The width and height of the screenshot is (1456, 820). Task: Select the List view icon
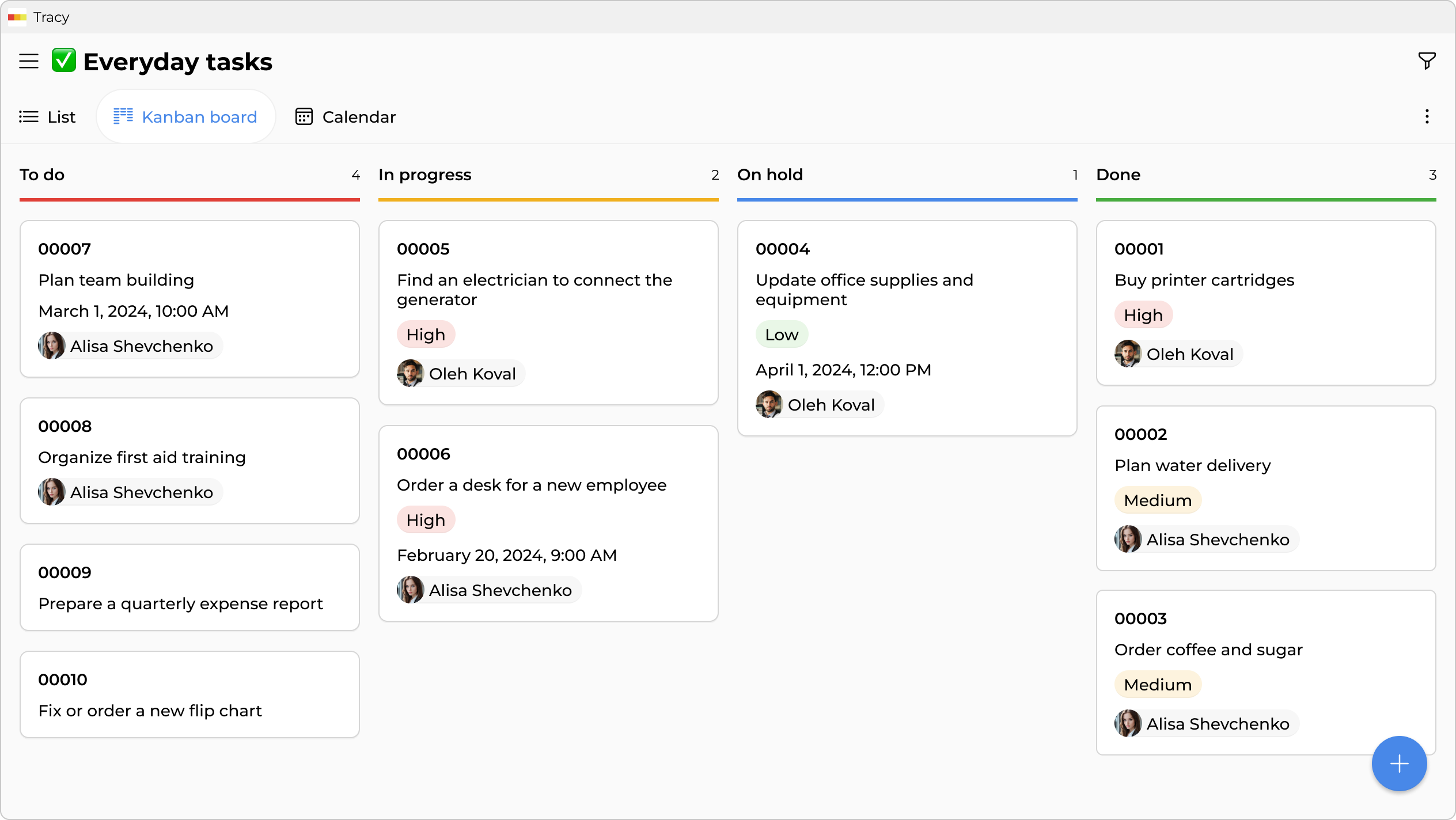[29, 116]
